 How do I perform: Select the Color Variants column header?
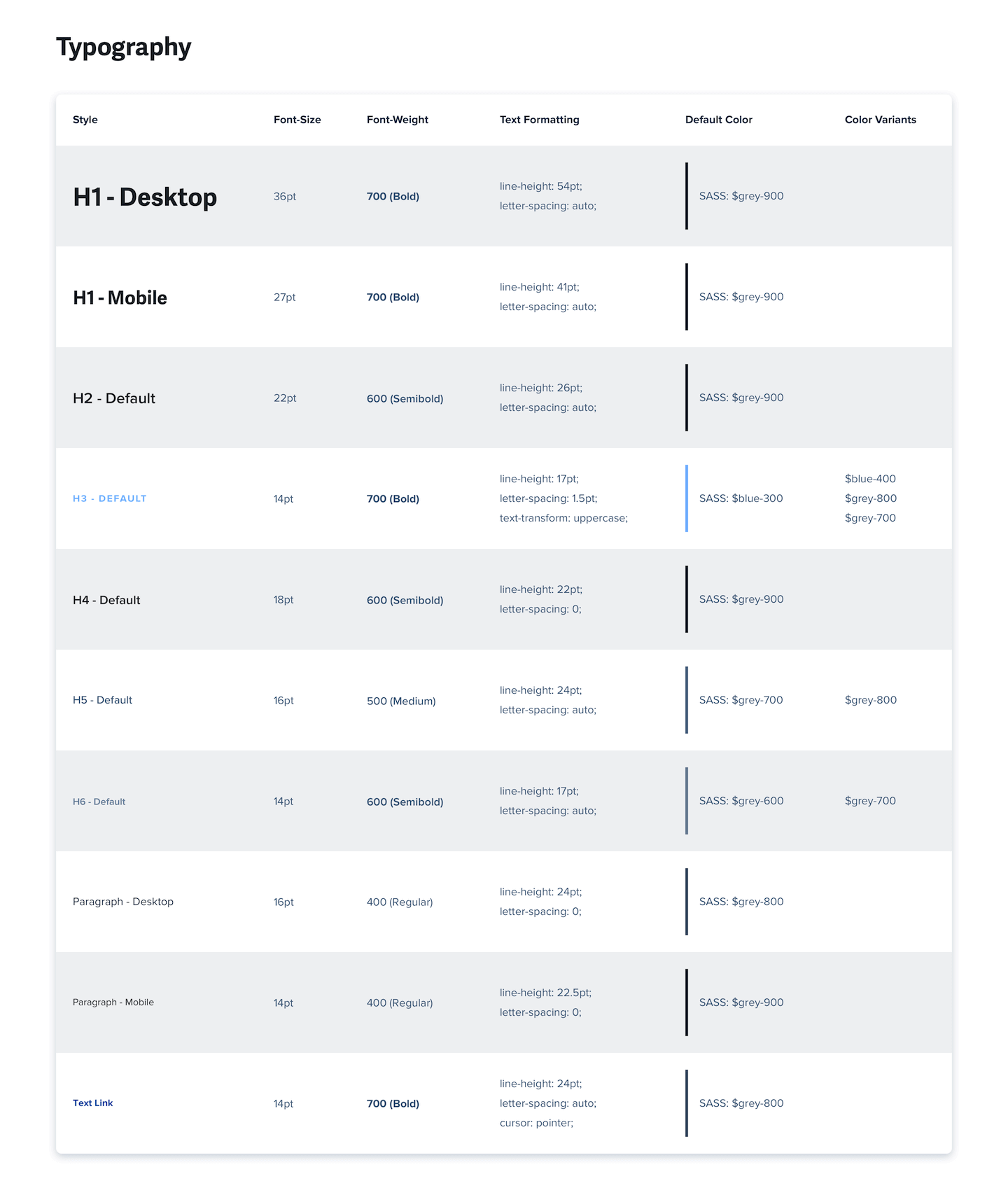(880, 120)
